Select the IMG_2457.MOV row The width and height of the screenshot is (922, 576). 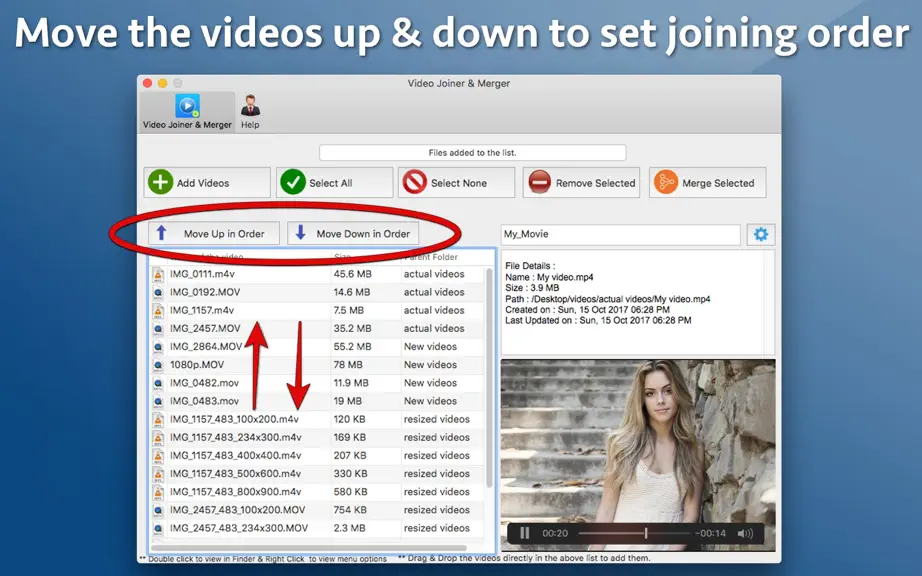(x=318, y=329)
